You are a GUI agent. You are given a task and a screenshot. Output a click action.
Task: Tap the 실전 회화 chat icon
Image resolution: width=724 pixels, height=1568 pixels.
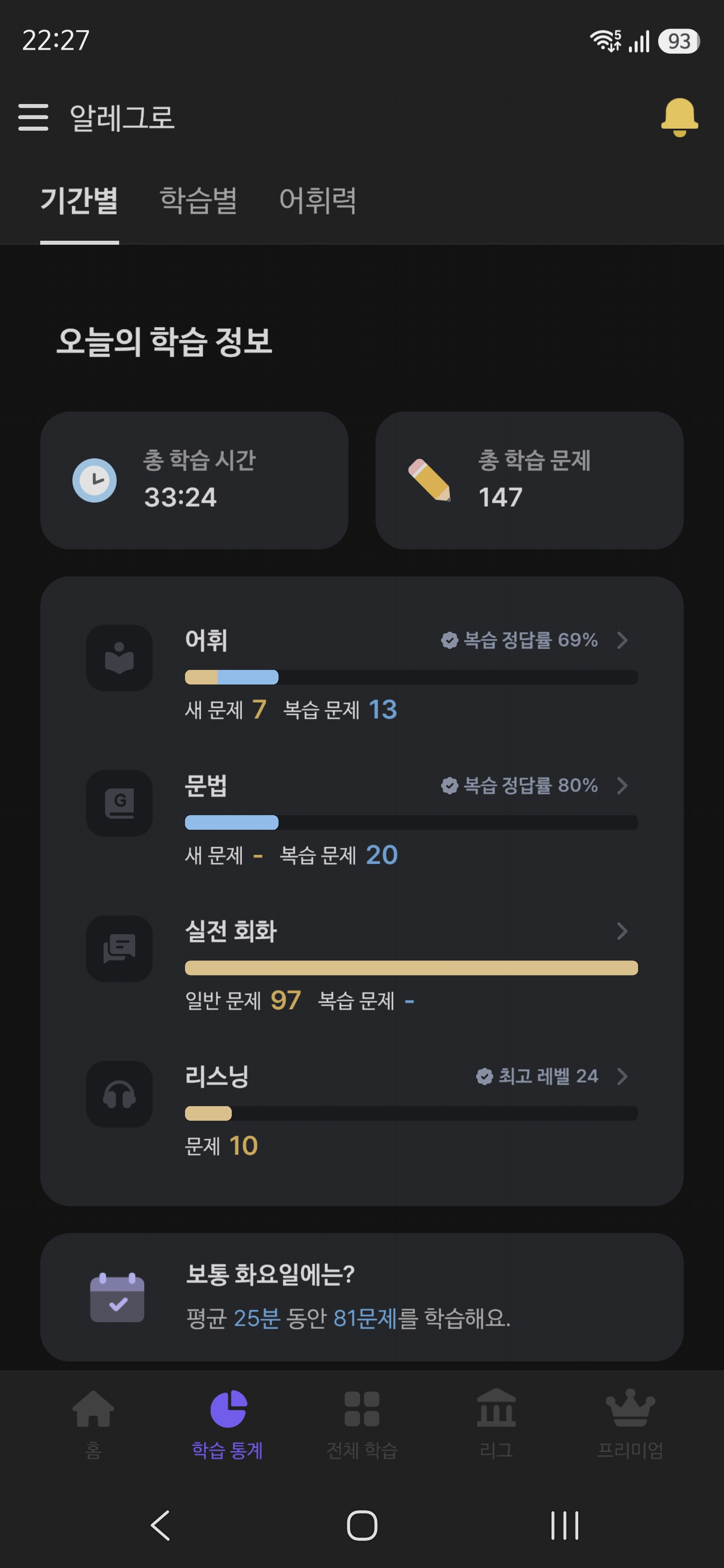click(x=119, y=948)
